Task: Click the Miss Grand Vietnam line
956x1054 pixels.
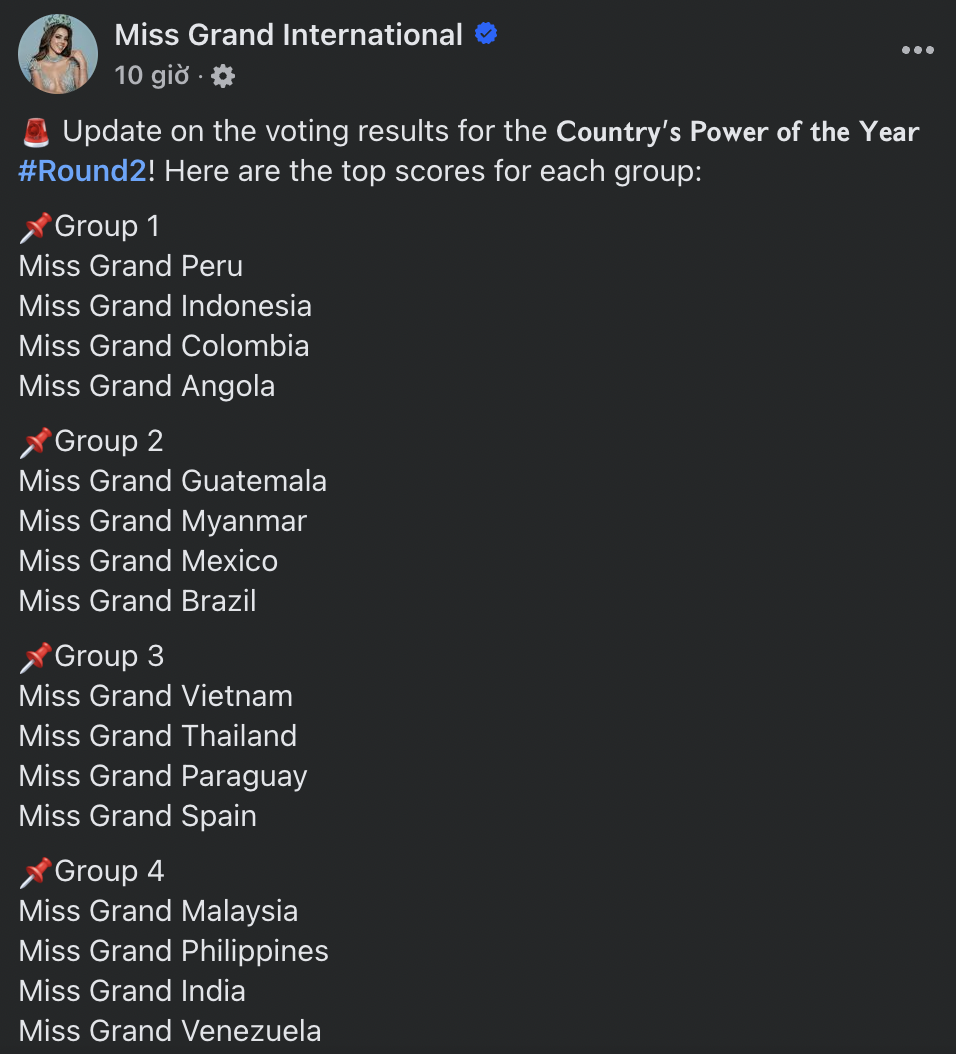Action: click(156, 696)
